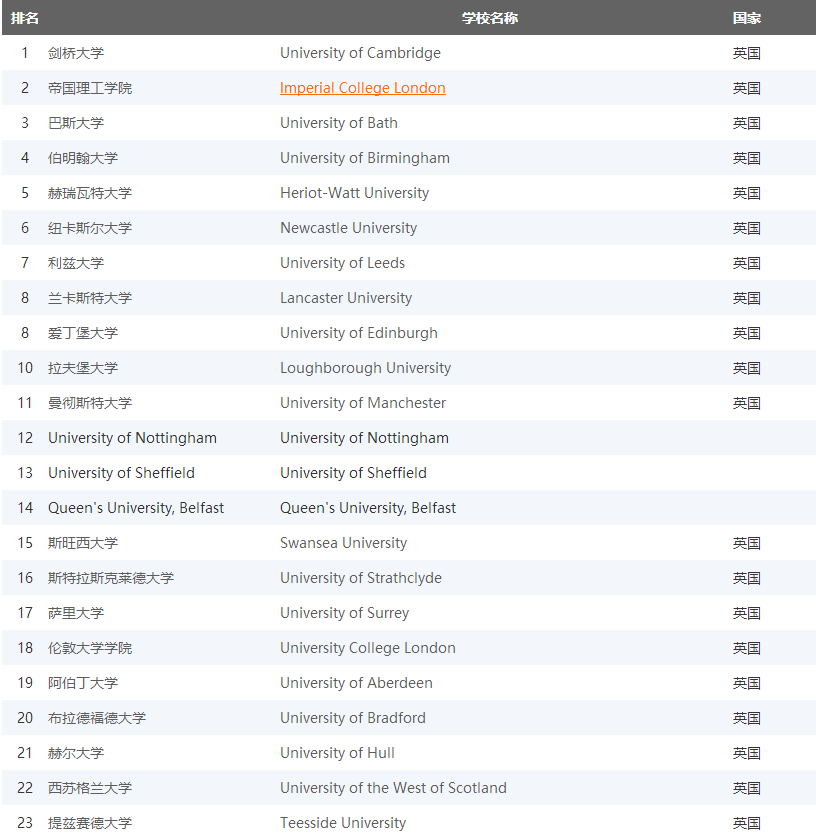Click the 排名 column header
The width and height of the screenshot is (816, 837).
[x=25, y=18]
